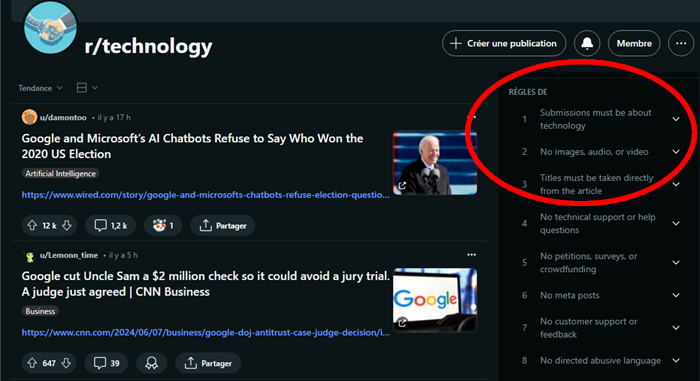This screenshot has height=381, width=700.
Task: Open u/damontoo profile link
Action: [63, 117]
